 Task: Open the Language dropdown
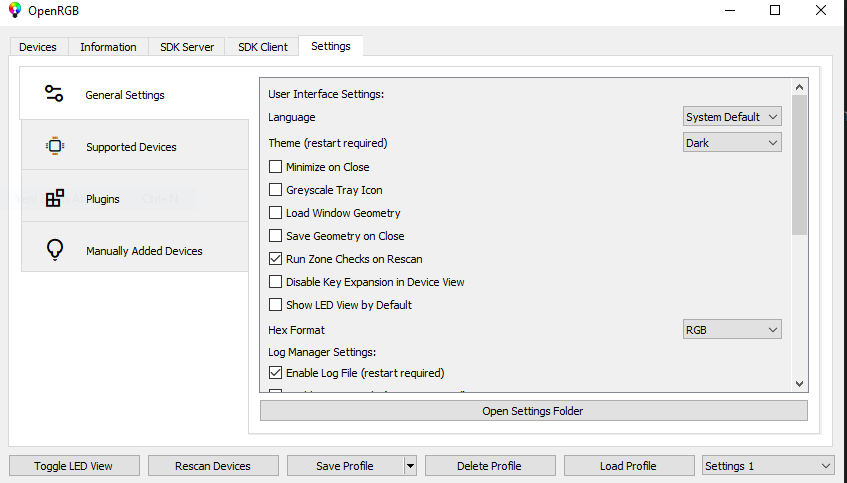732,117
